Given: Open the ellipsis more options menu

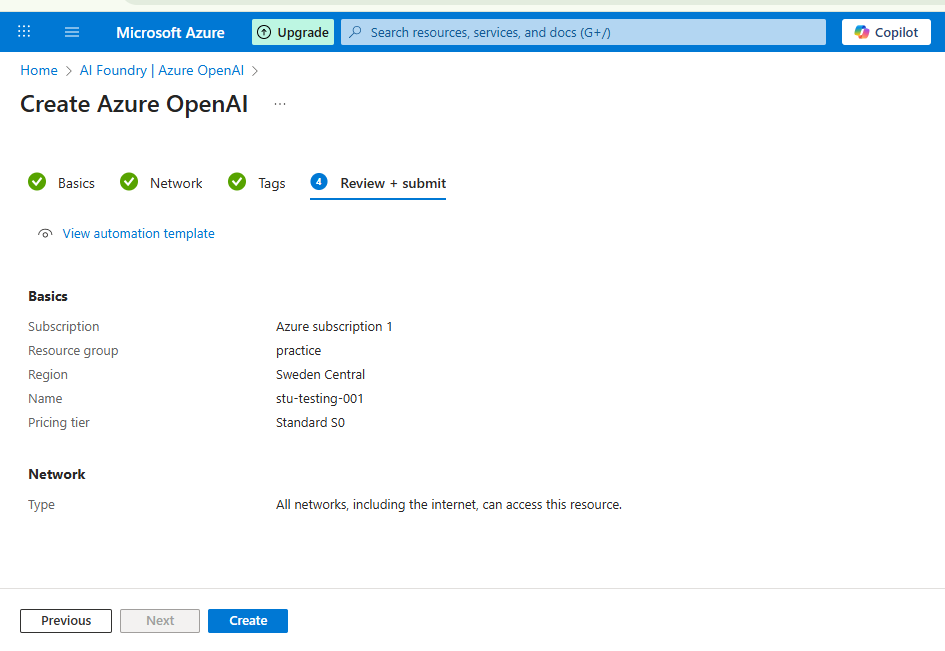Looking at the screenshot, I should click(x=280, y=104).
